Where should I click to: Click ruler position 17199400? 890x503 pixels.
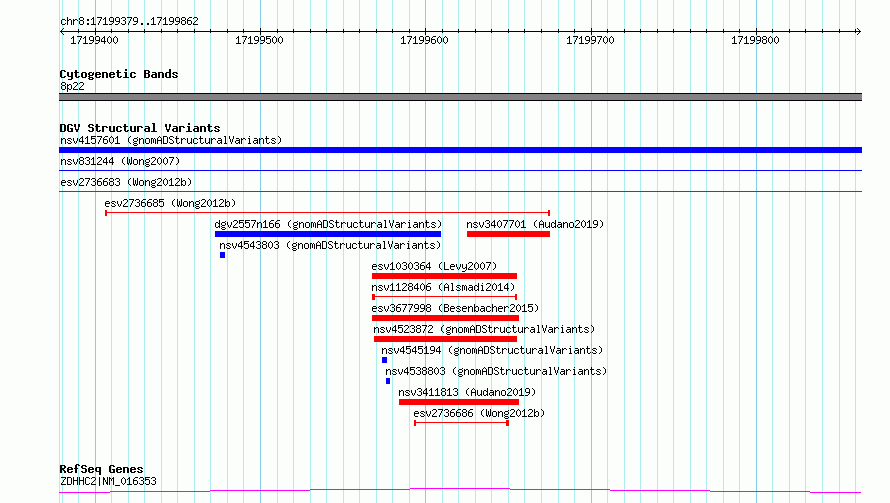point(94,40)
